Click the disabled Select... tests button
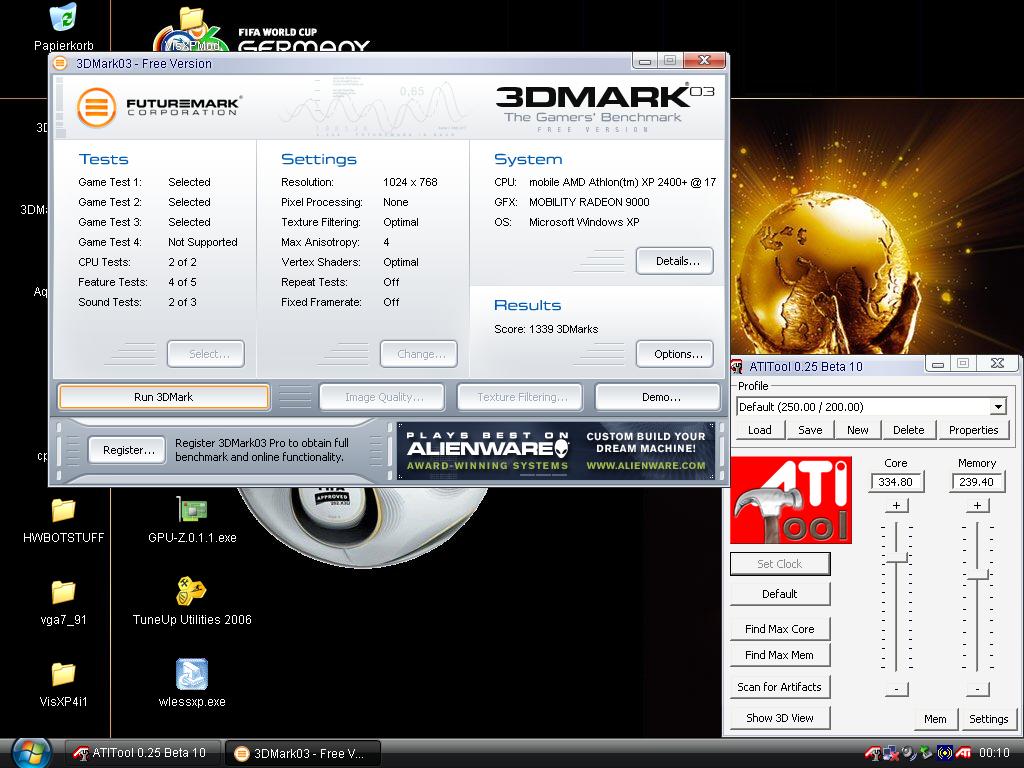 [x=206, y=354]
